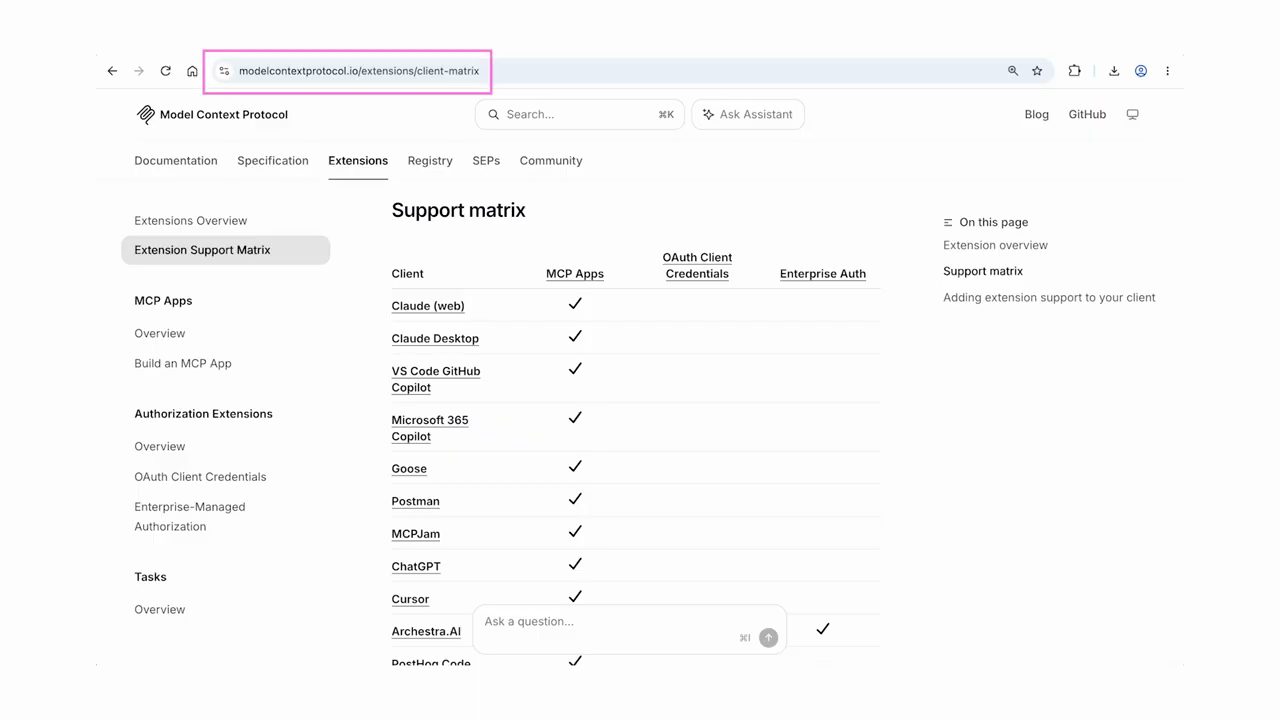The image size is (1280, 720).
Task: Open the browser extensions puzzle icon
Action: click(x=1074, y=71)
